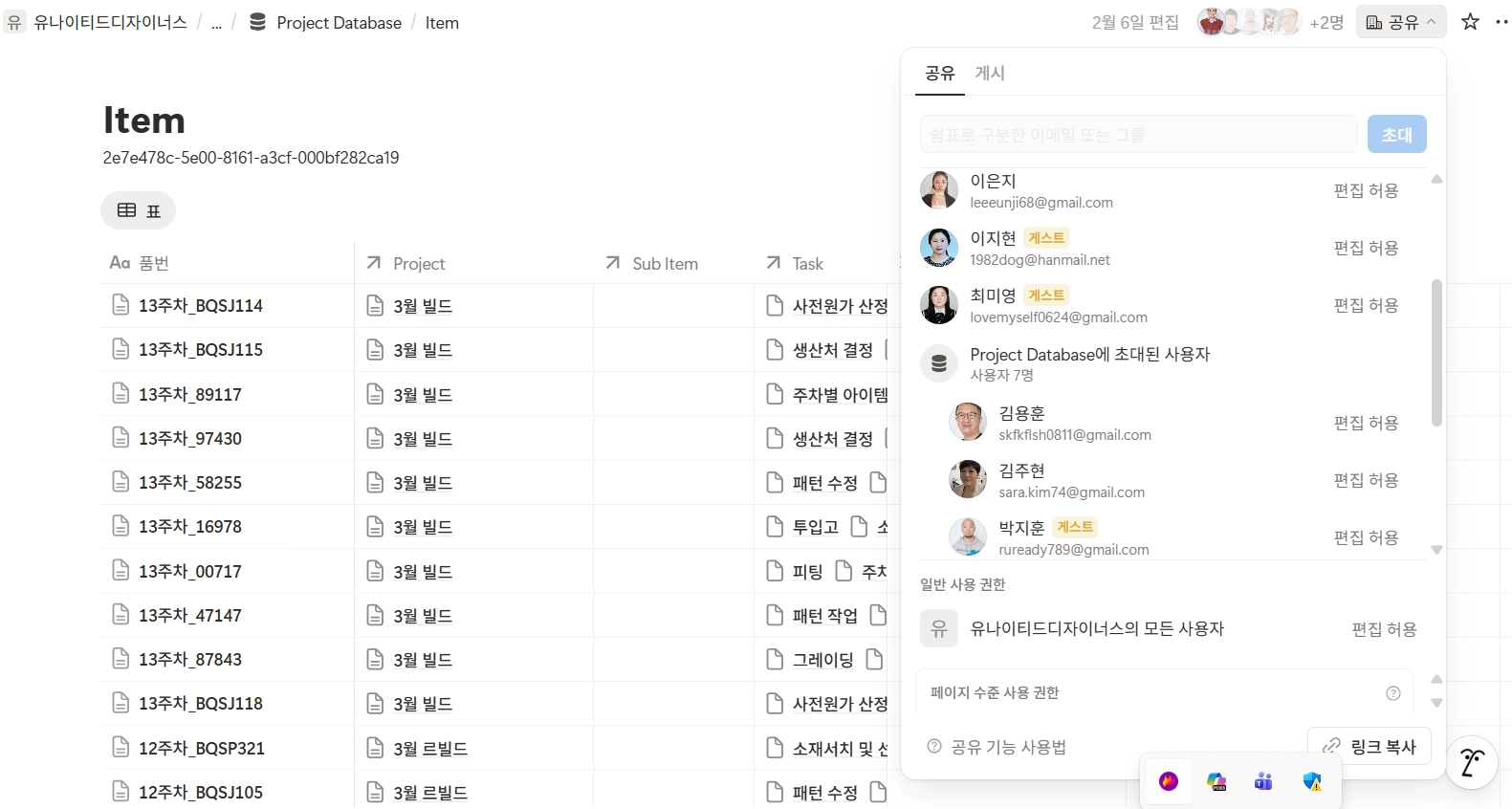Change 김용훈's 편집 허용 permission
Viewport: 1512px width, 809px height.
pyautogui.click(x=1366, y=423)
